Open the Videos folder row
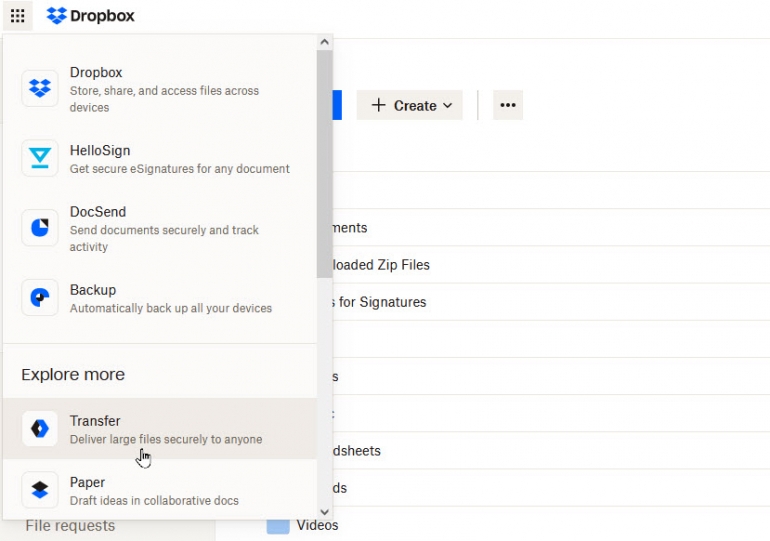 318,526
